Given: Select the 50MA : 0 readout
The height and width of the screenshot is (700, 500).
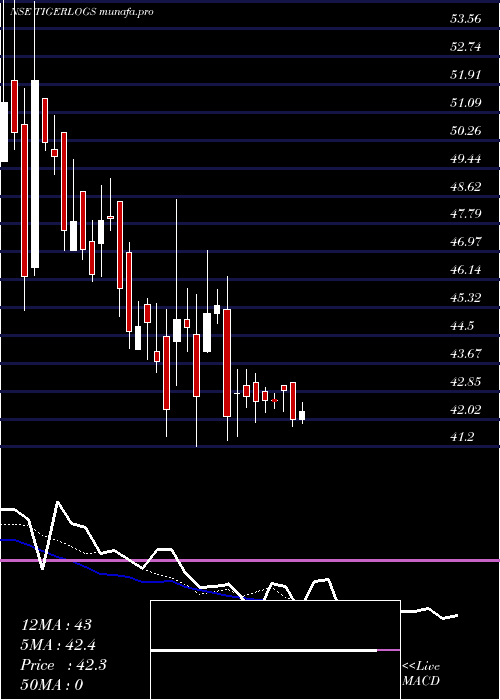Looking at the screenshot, I should click(52, 685).
